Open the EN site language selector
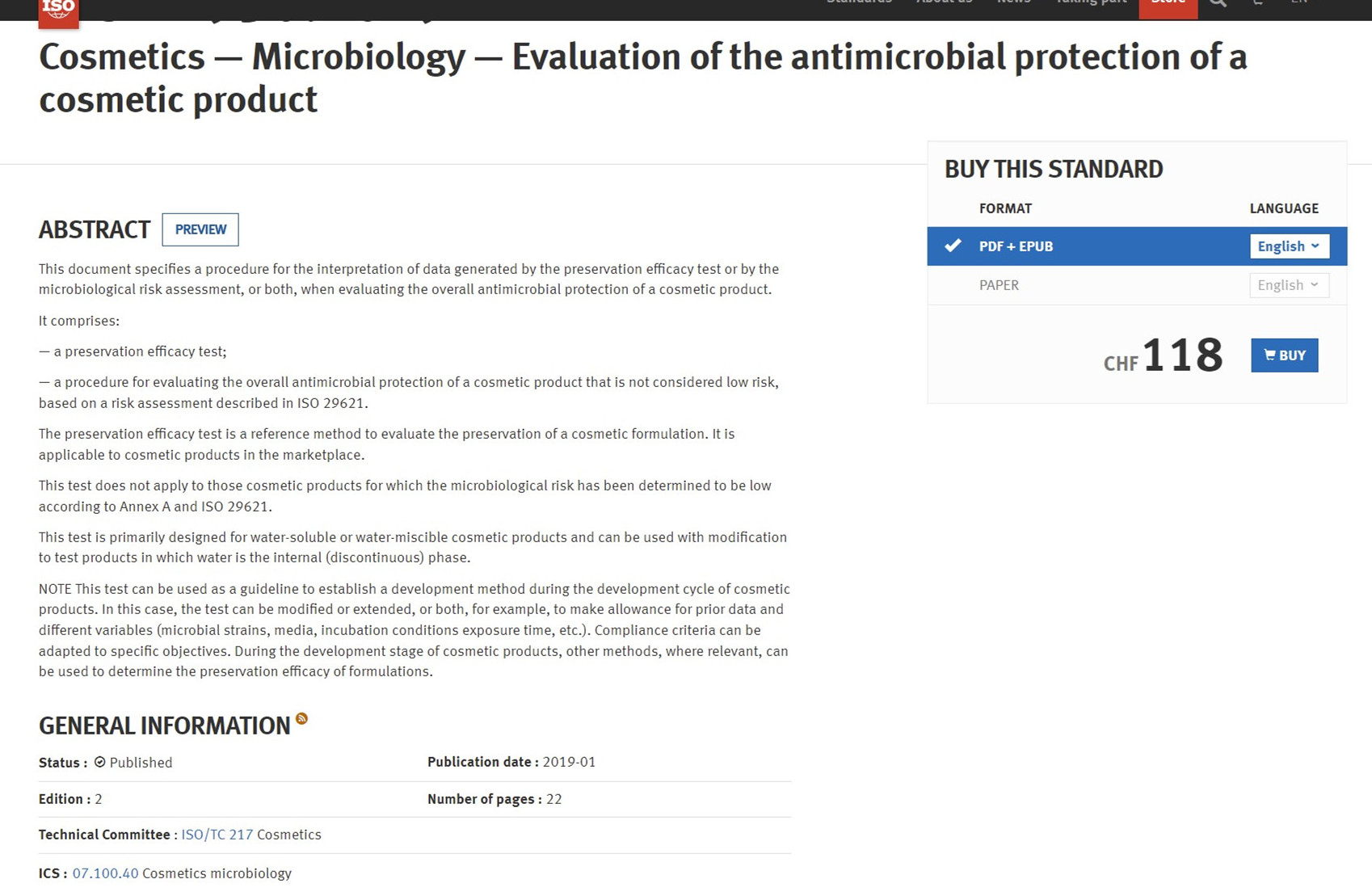The image size is (1372, 896). click(1298, 2)
